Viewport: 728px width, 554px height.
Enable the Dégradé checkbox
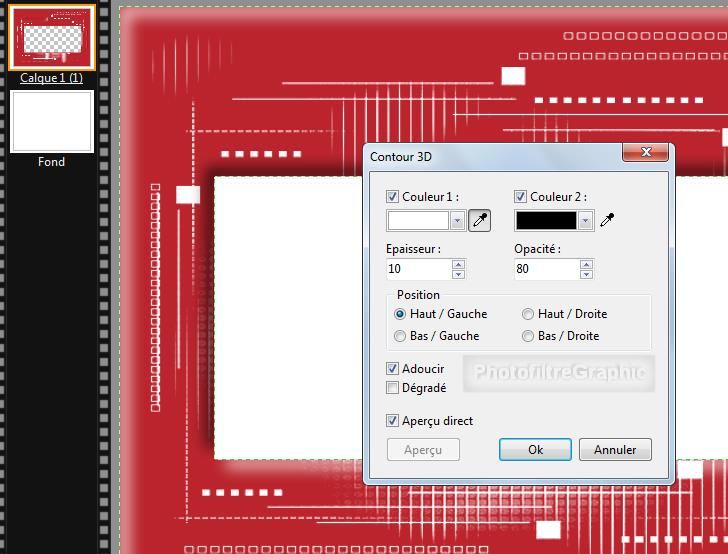[x=393, y=388]
